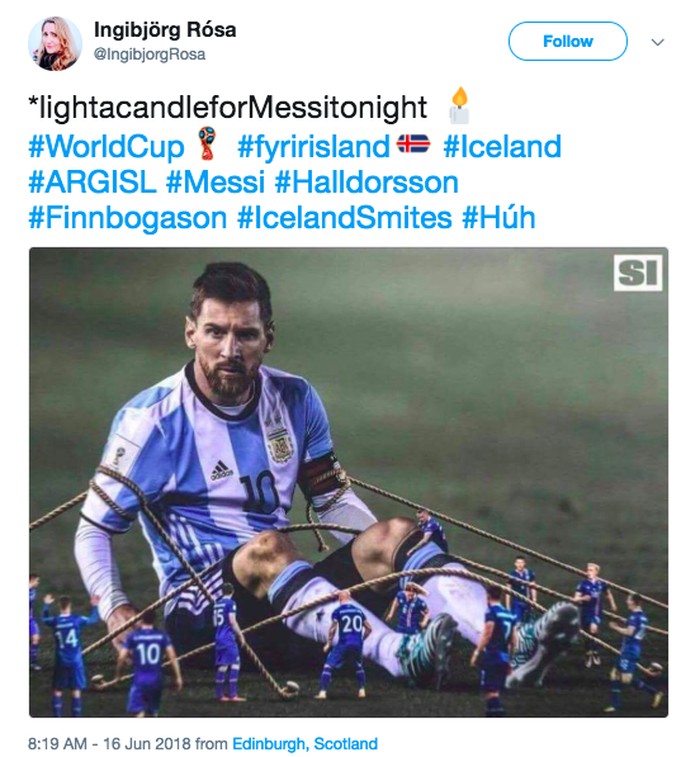Image resolution: width=700 pixels, height=757 pixels.
Task: Click Ingibjörg Rósa's profile avatar
Action: click(x=55, y=42)
